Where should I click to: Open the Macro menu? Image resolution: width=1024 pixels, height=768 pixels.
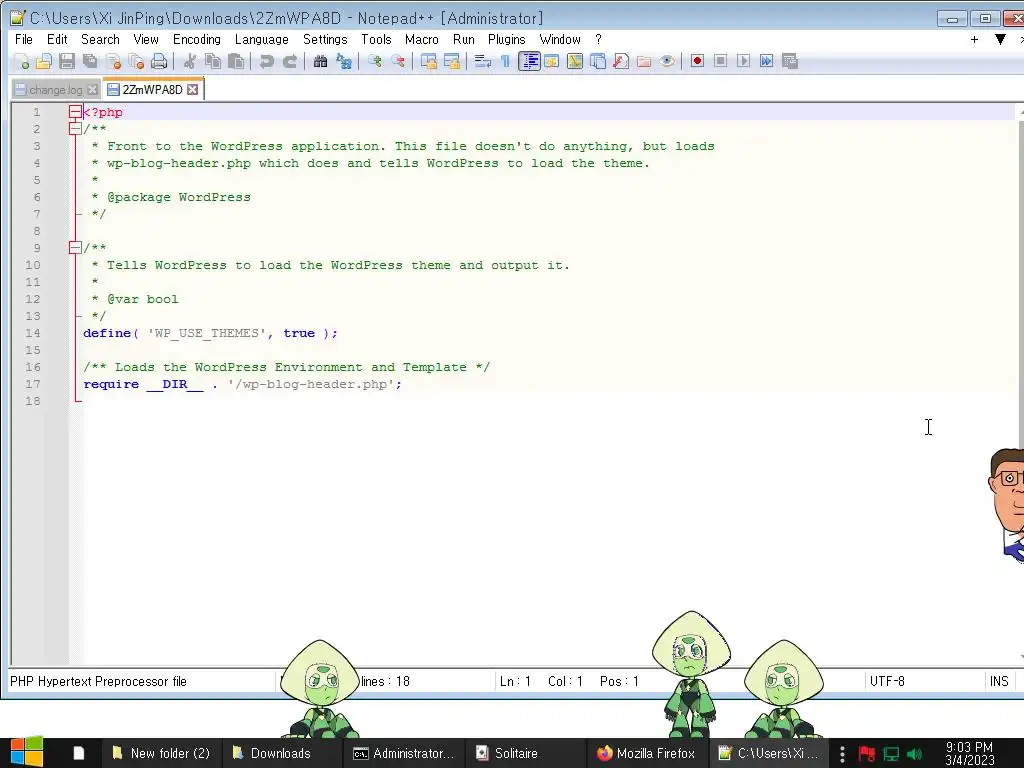(x=421, y=39)
